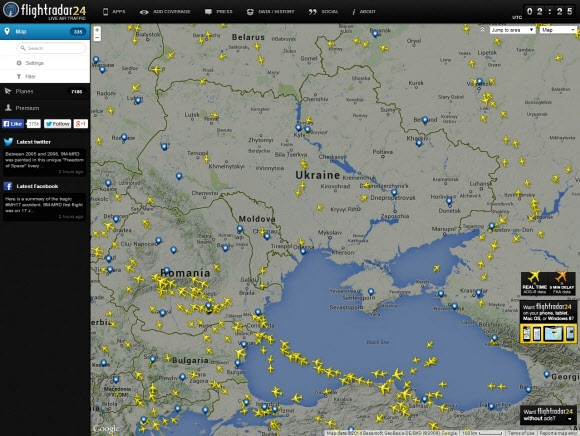Screen dimensions: 580x436
Task: Open the Premium section
Action: pyautogui.click(x=45, y=108)
